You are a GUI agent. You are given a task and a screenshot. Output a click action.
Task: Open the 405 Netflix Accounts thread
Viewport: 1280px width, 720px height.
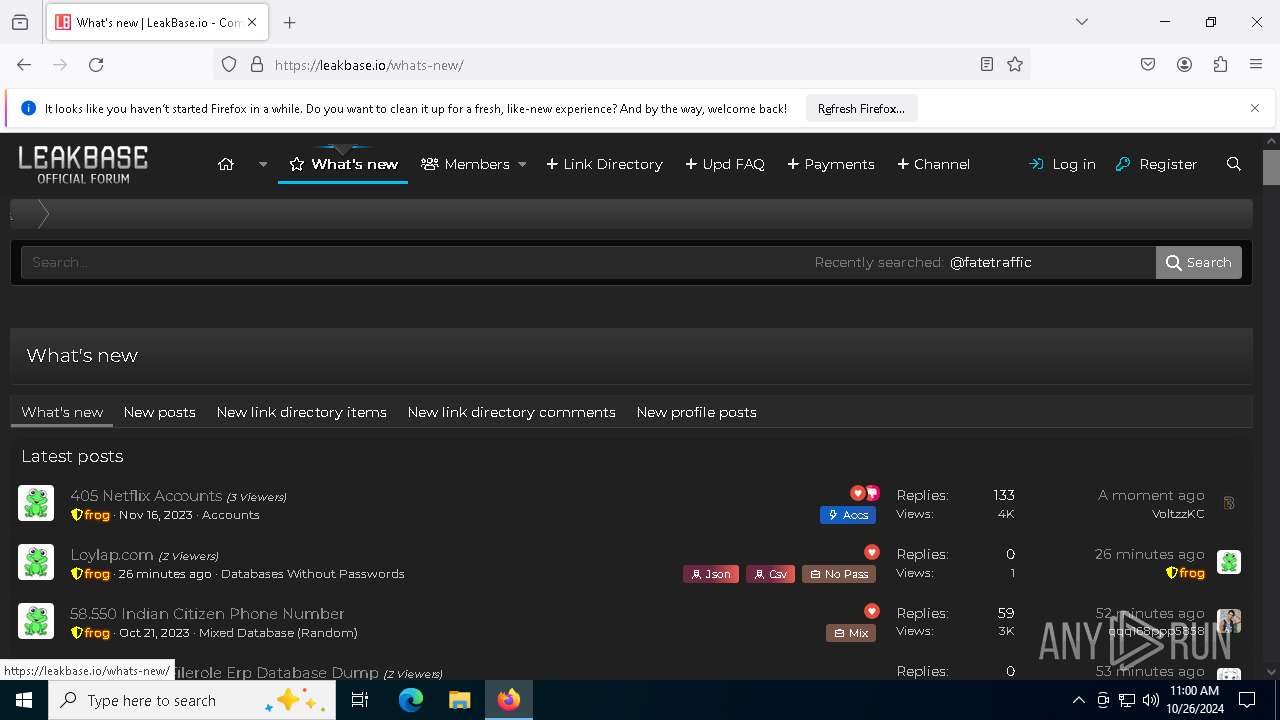[x=146, y=495]
